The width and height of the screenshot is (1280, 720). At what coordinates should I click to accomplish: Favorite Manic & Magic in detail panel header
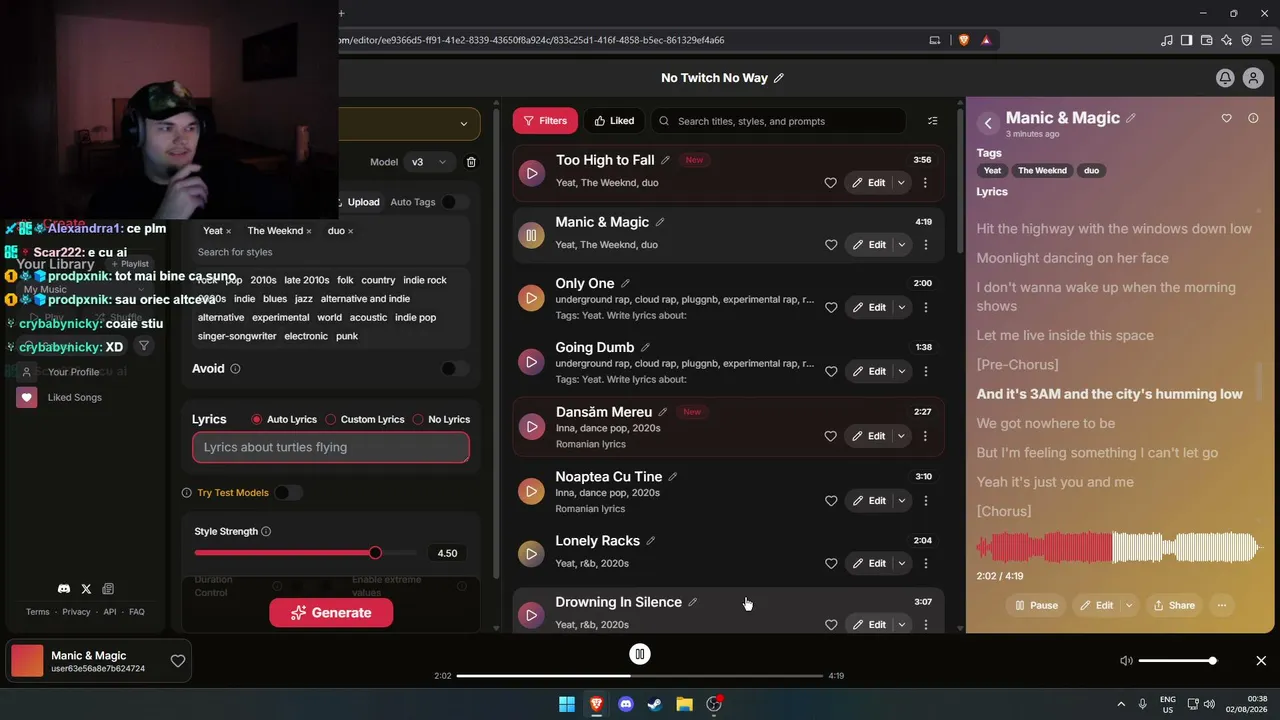[1227, 118]
